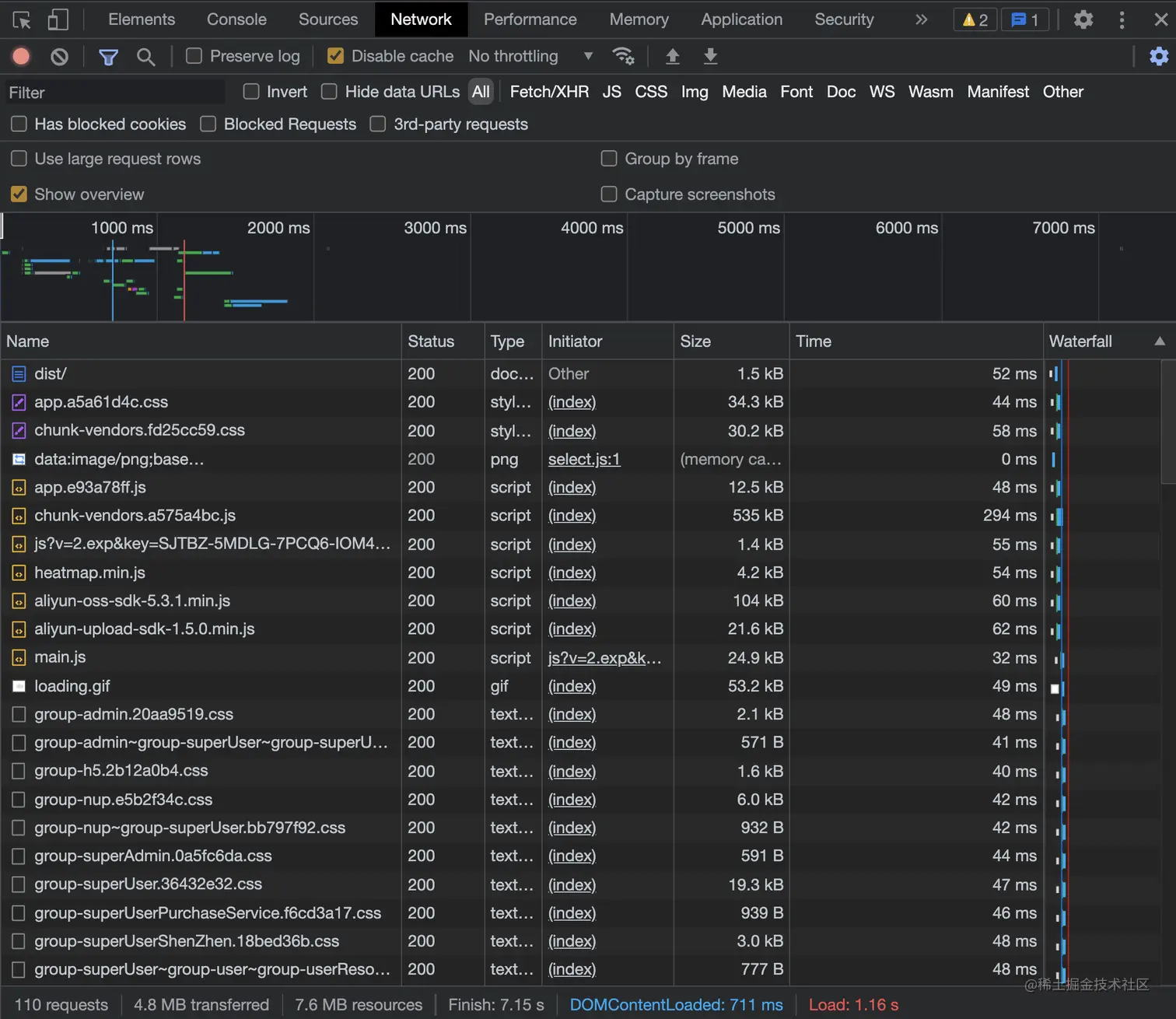The height and width of the screenshot is (1019, 1176).
Task: Enable Use large request rows
Action: 19,159
